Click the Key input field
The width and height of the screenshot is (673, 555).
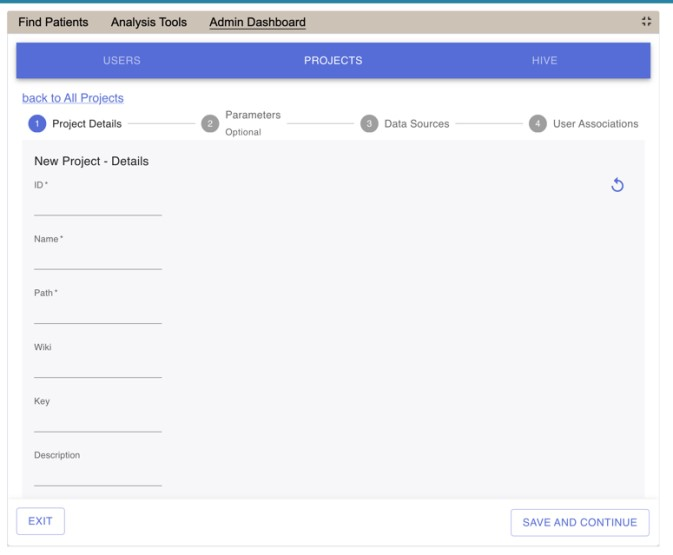click(97, 420)
